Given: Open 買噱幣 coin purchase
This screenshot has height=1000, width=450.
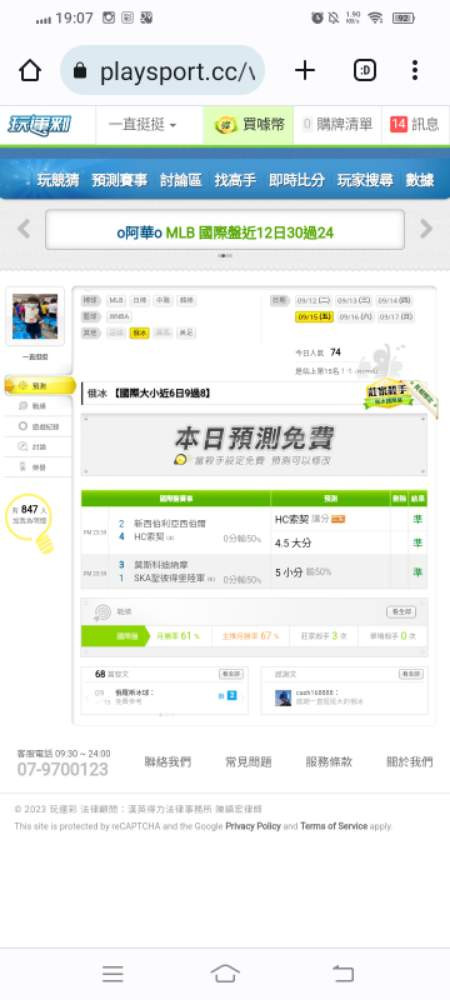Looking at the screenshot, I should pyautogui.click(x=249, y=125).
